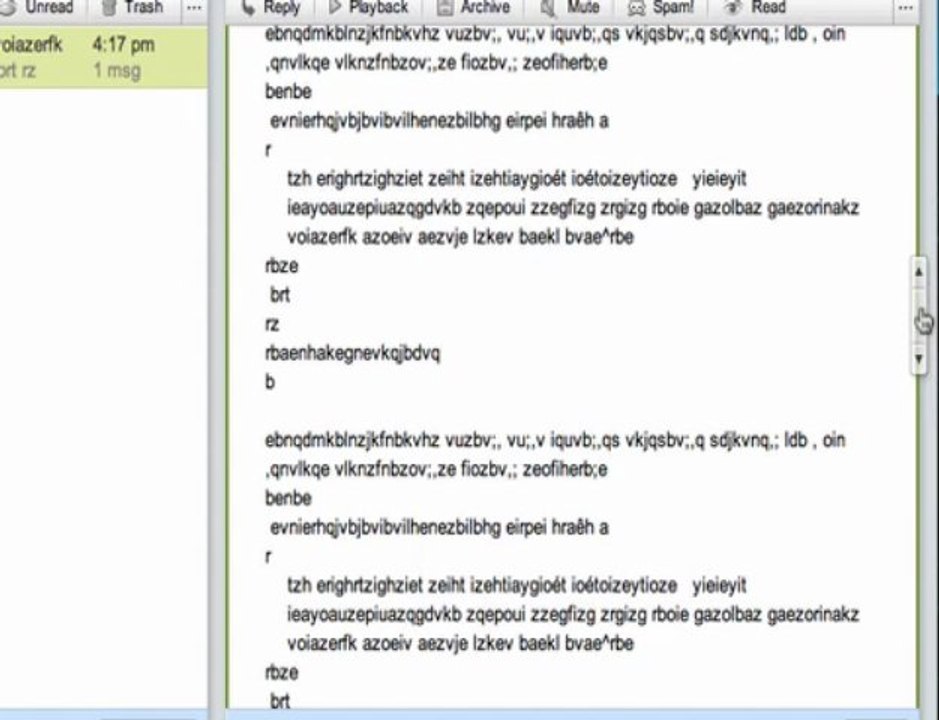Click the Playback toolbar button

[x=368, y=8]
